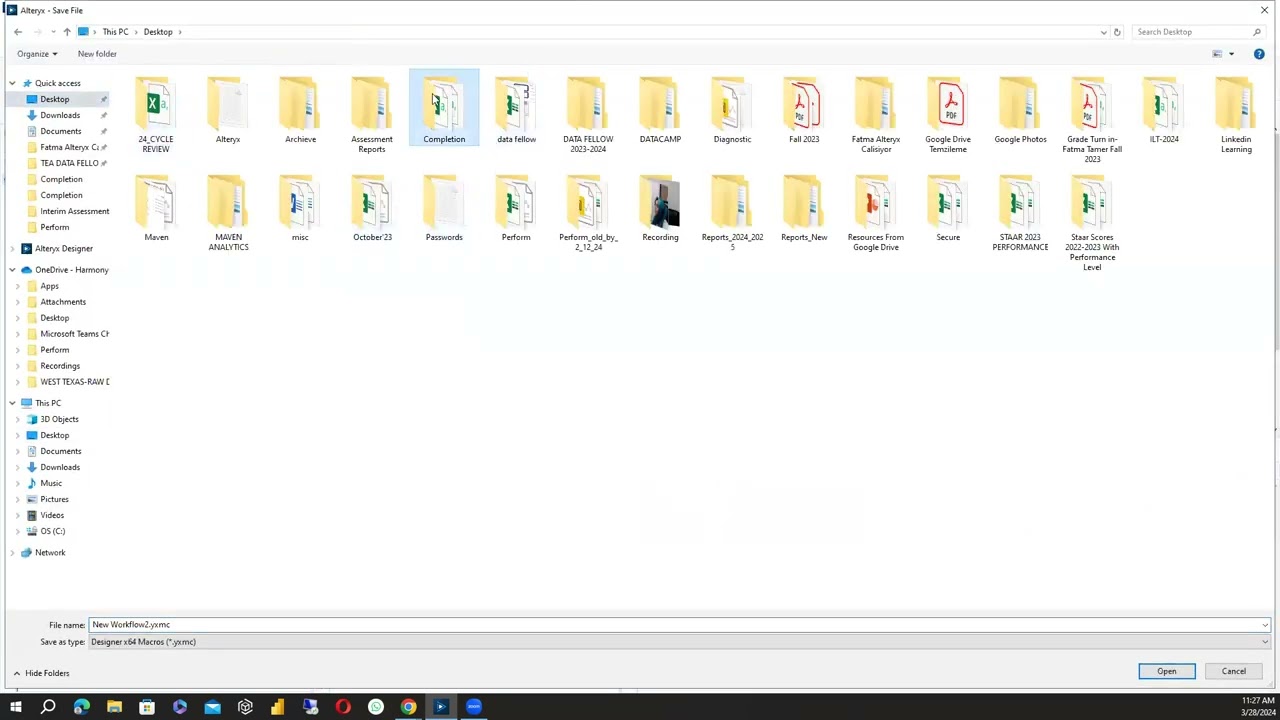The height and width of the screenshot is (720, 1280).
Task: Select Attachments under OneDrive
Action: coord(63,302)
